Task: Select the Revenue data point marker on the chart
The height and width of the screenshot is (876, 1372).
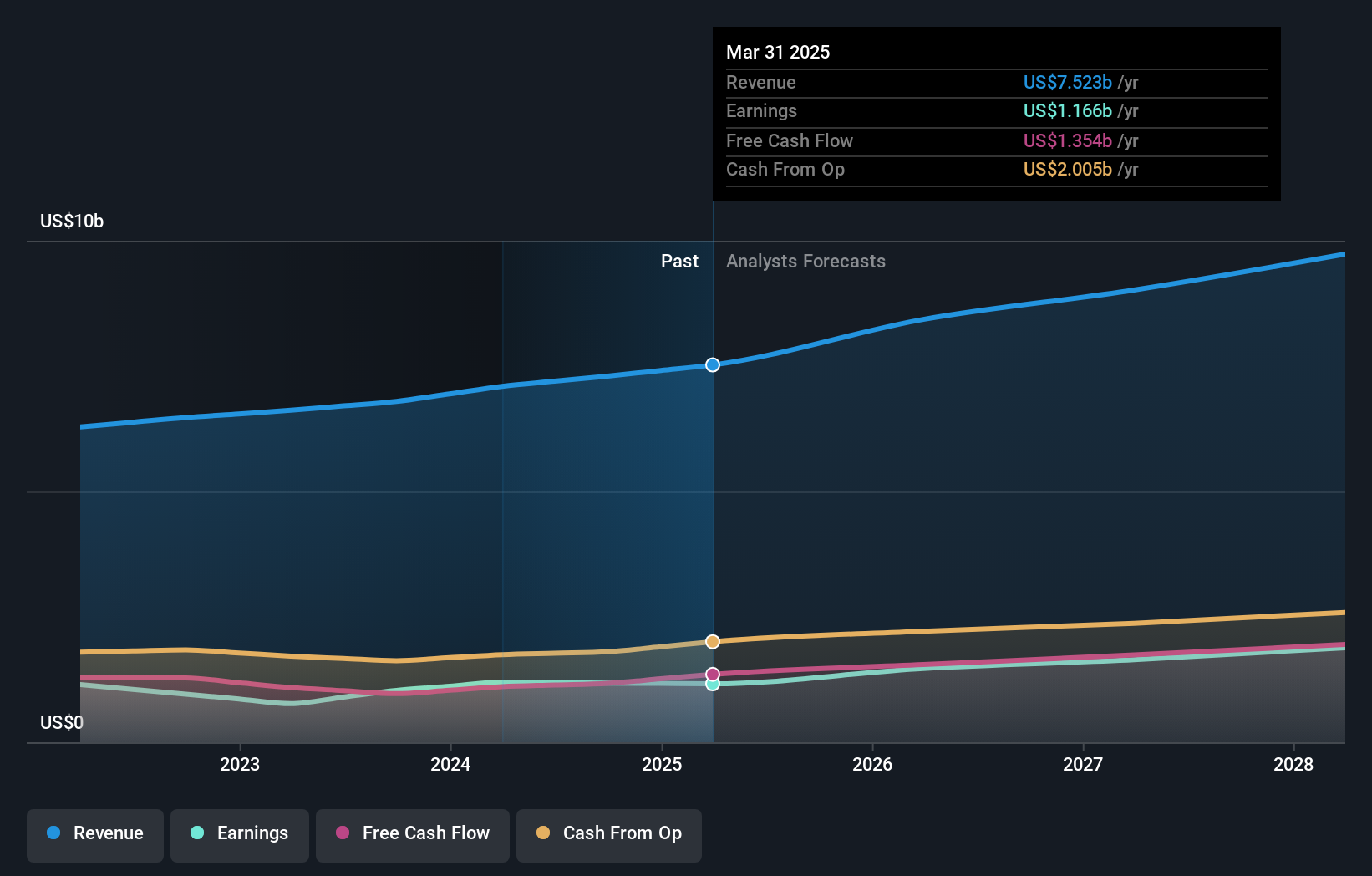Action: point(712,364)
